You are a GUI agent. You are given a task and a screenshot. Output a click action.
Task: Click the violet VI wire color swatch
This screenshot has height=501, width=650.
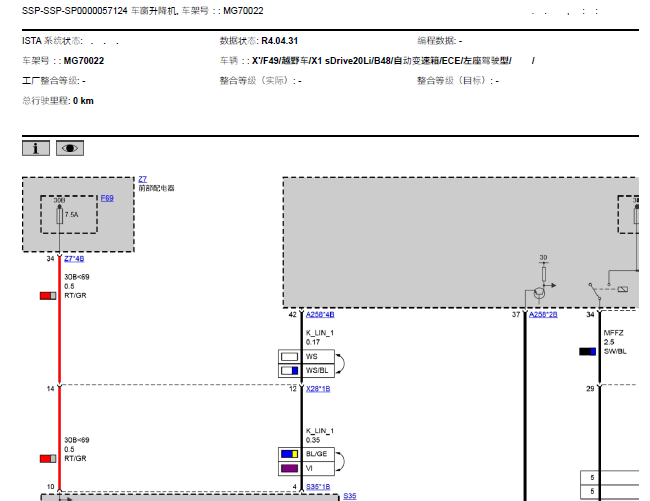[289, 468]
